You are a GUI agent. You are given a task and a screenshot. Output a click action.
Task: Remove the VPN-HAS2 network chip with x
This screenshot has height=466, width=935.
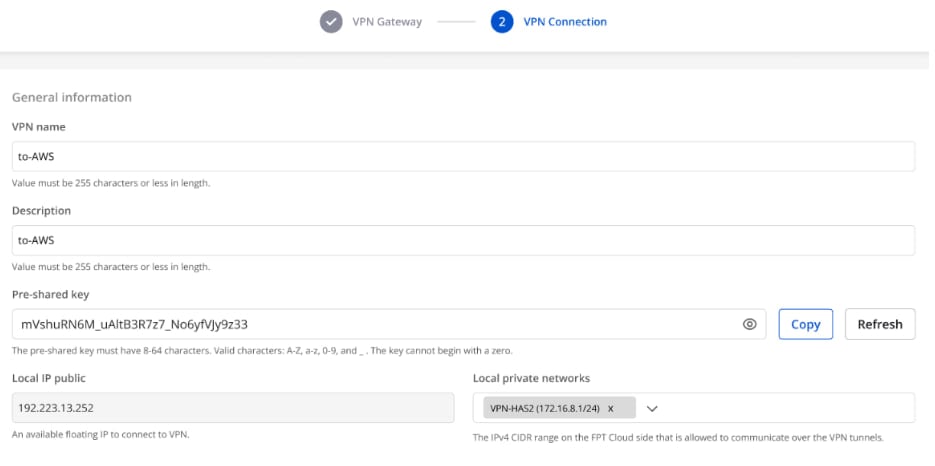click(611, 408)
